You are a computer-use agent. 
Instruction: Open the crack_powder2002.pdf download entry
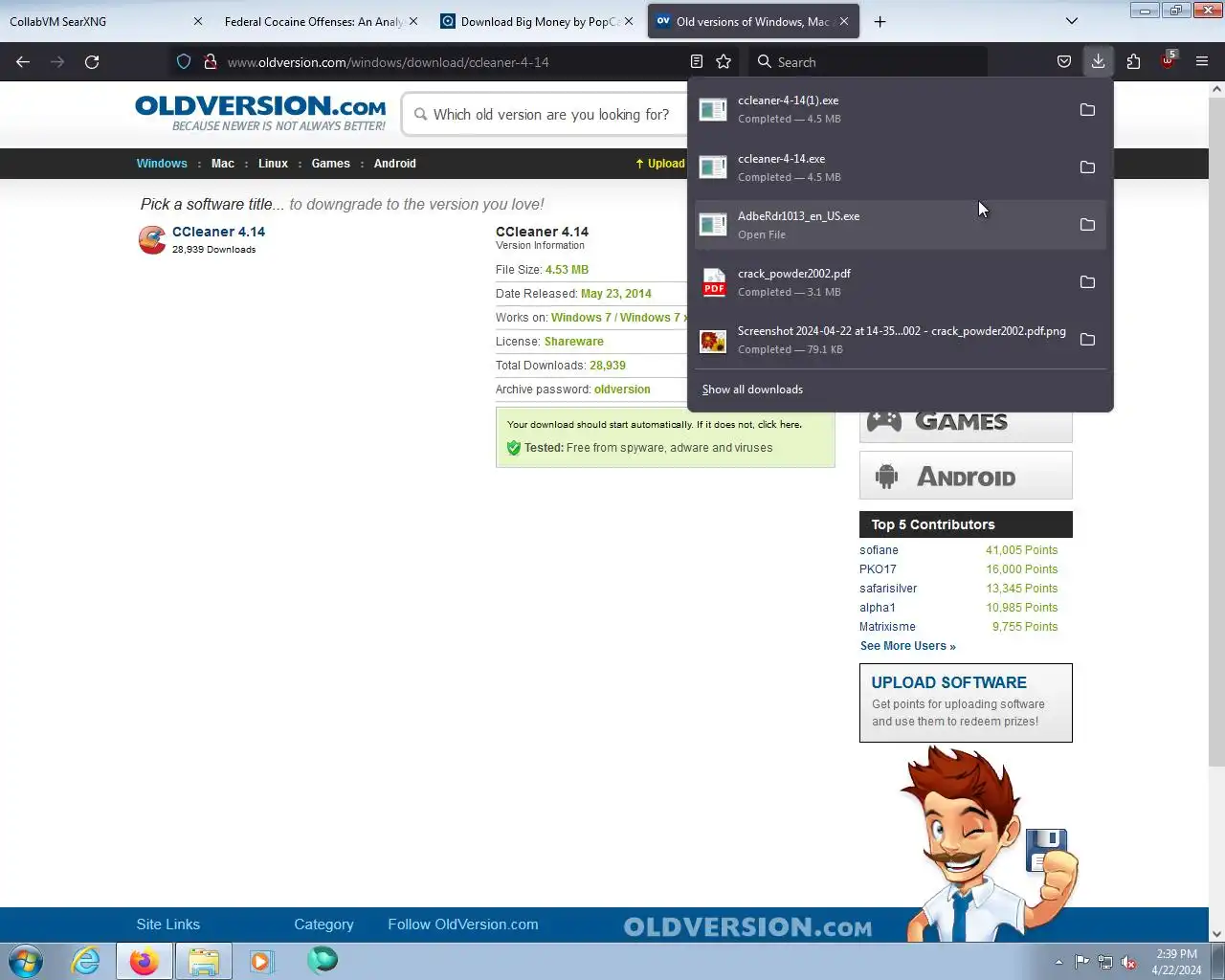pos(880,282)
